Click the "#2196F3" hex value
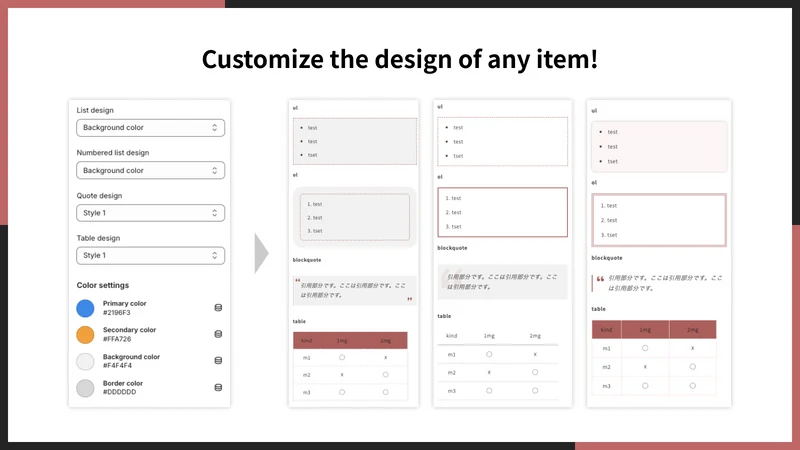Screen dimensions: 800x450 [116, 313]
